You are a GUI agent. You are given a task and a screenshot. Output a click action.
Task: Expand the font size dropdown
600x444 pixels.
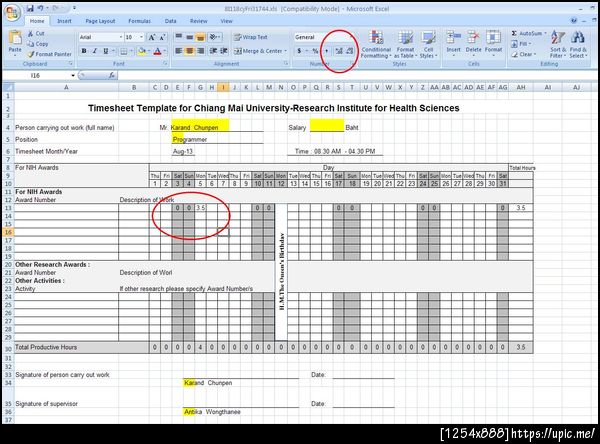tap(142, 37)
